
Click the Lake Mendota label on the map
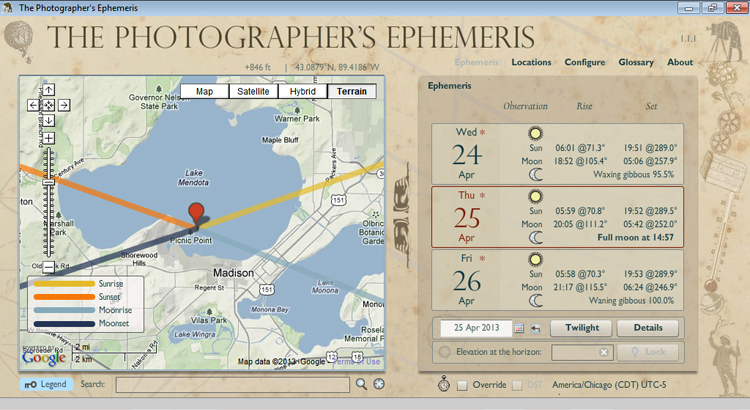point(193,177)
